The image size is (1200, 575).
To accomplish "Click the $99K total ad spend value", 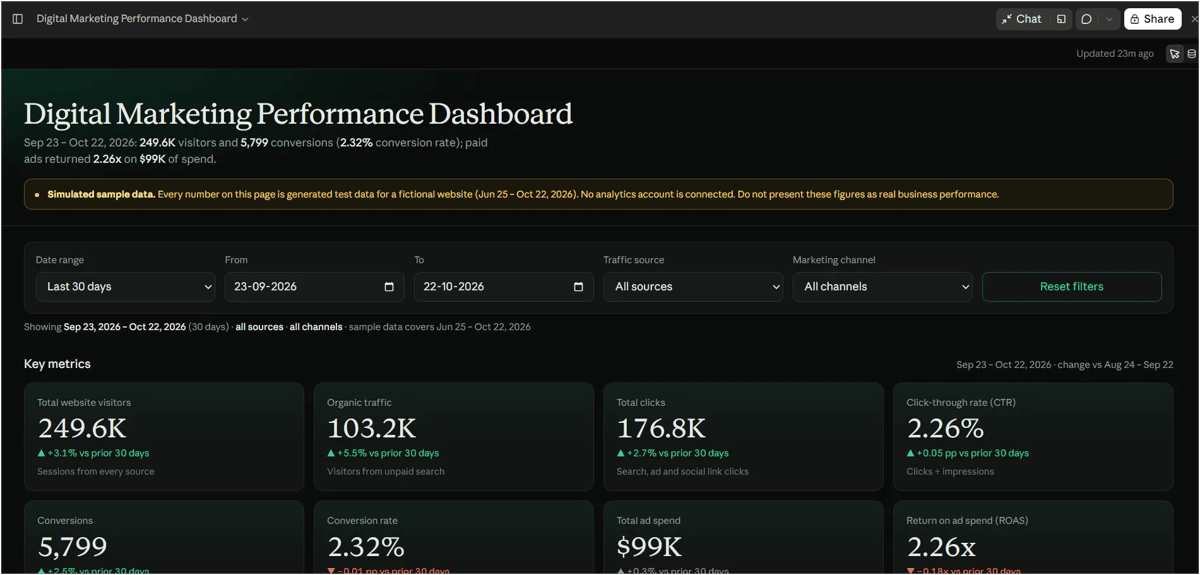I will click(x=649, y=547).
